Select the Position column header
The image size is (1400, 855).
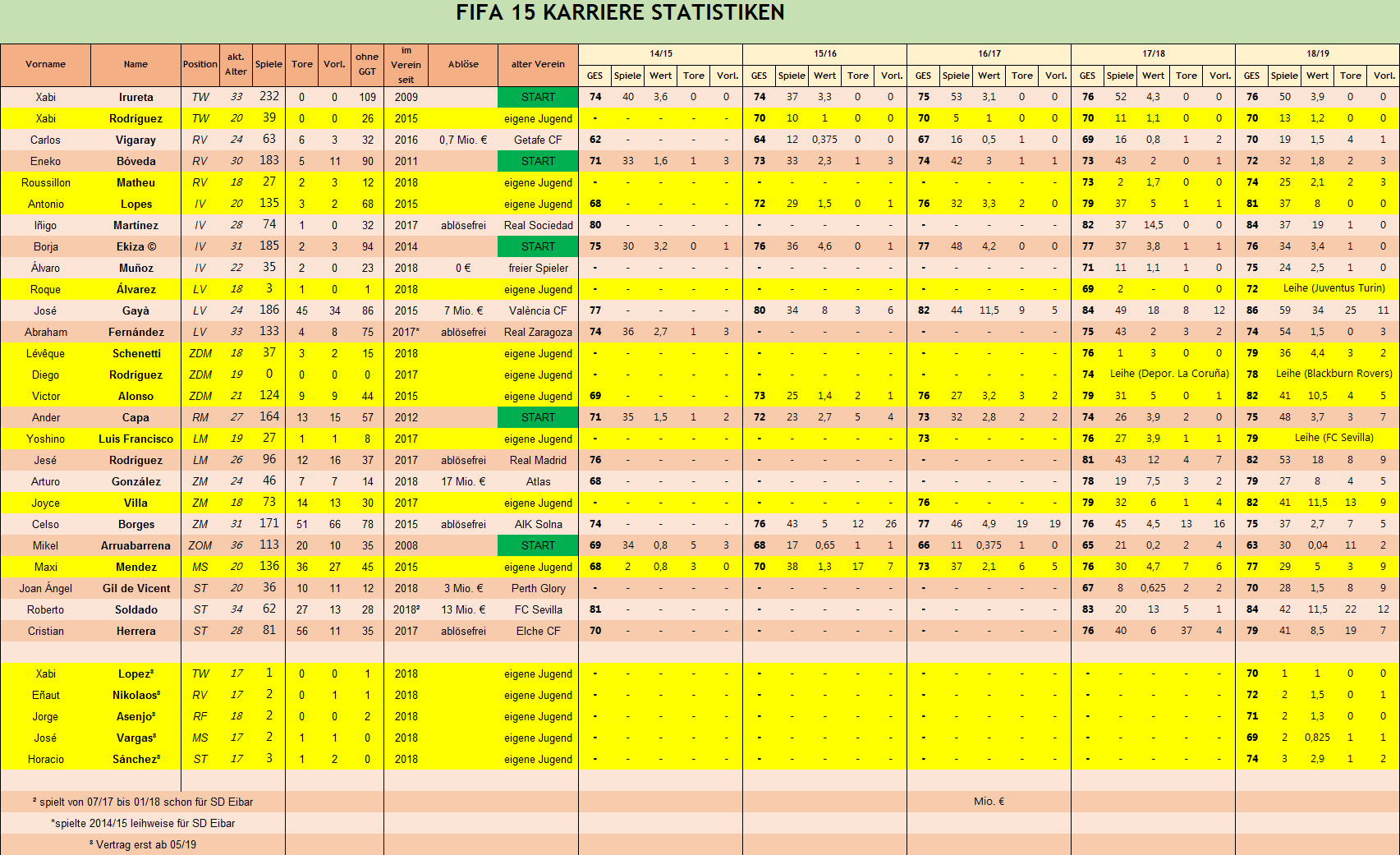(200, 64)
